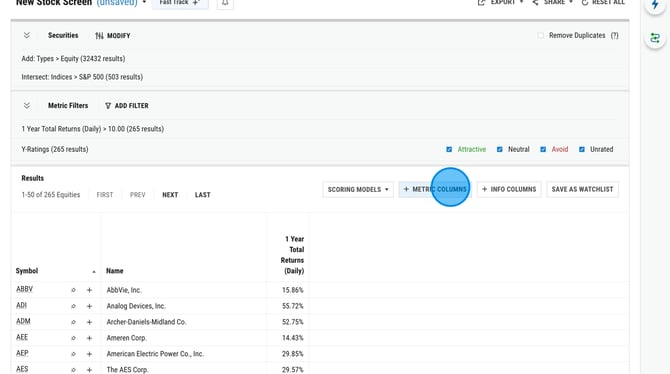The height and width of the screenshot is (374, 670).
Task: Toggle the Remove Duplicates checkbox
Action: (x=541, y=35)
